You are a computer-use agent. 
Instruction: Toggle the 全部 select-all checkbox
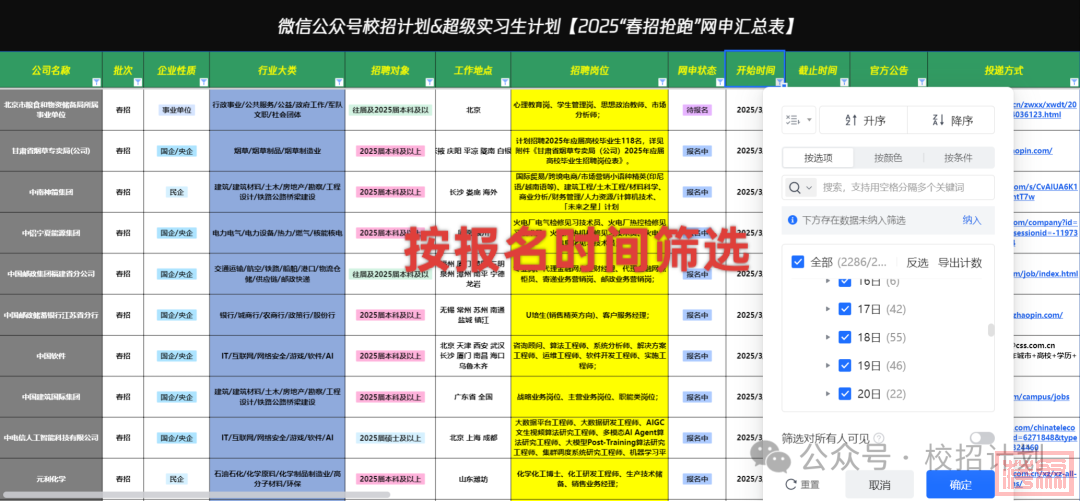coord(798,263)
